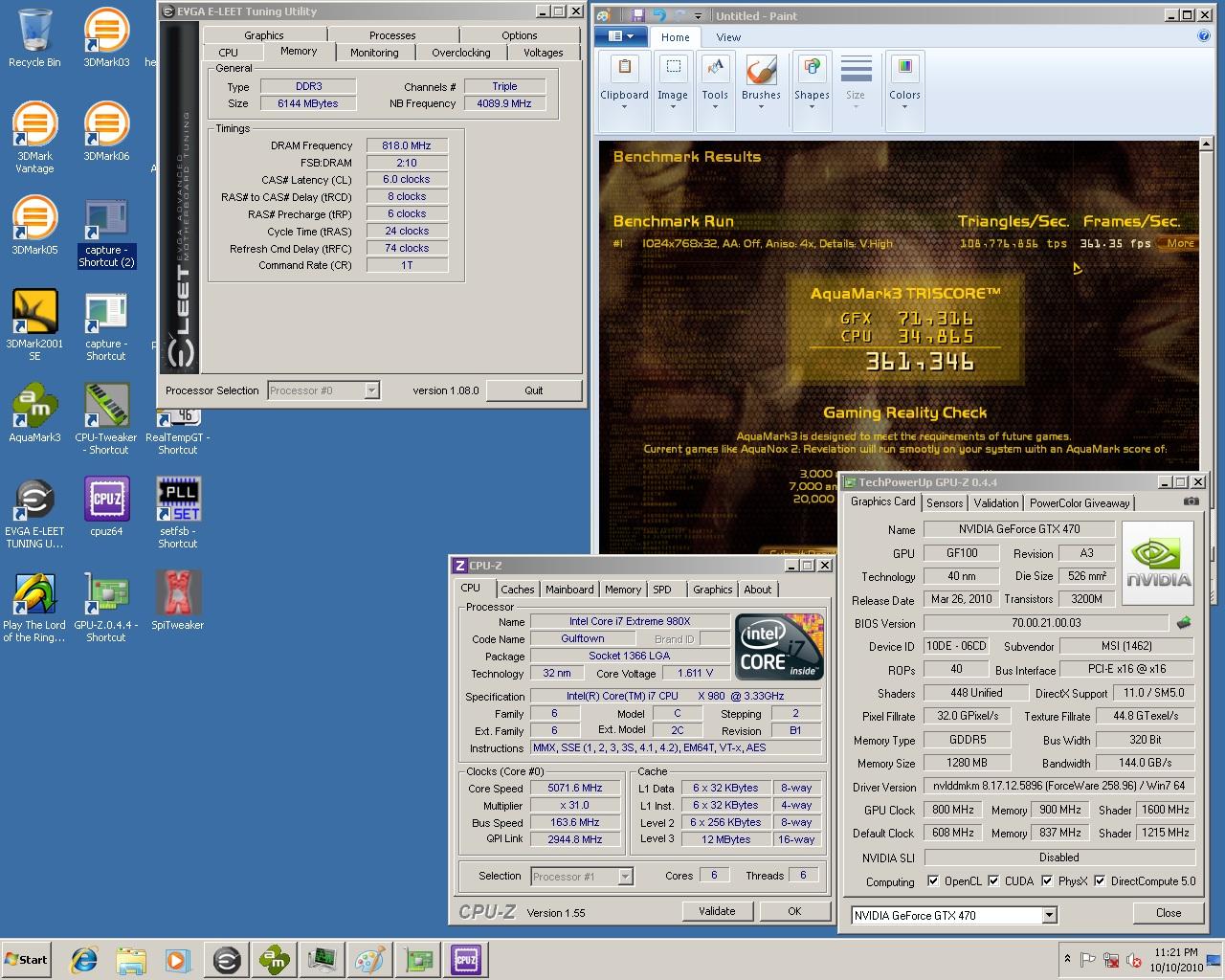Click the Undo arrow in Paint's title bar
This screenshot has height=980, width=1225.
(x=658, y=15)
